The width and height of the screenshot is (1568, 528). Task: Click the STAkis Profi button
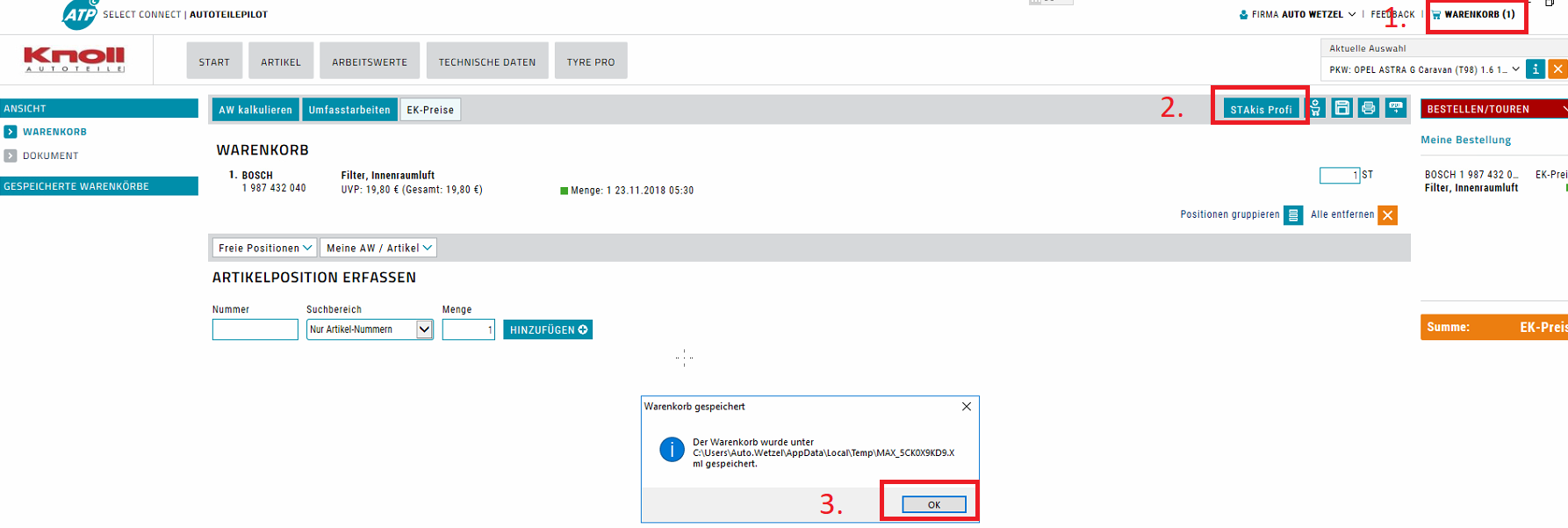(x=1262, y=109)
